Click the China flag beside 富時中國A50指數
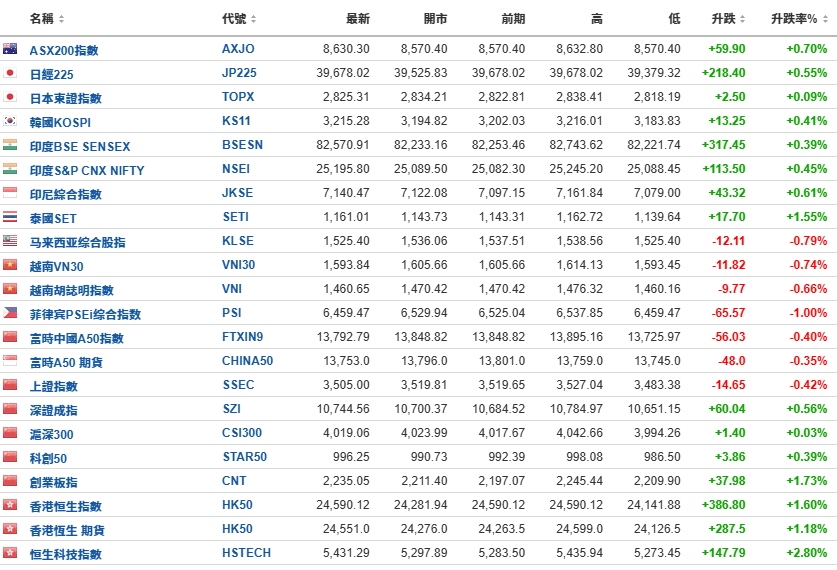This screenshot has width=837, height=570. [x=10, y=337]
